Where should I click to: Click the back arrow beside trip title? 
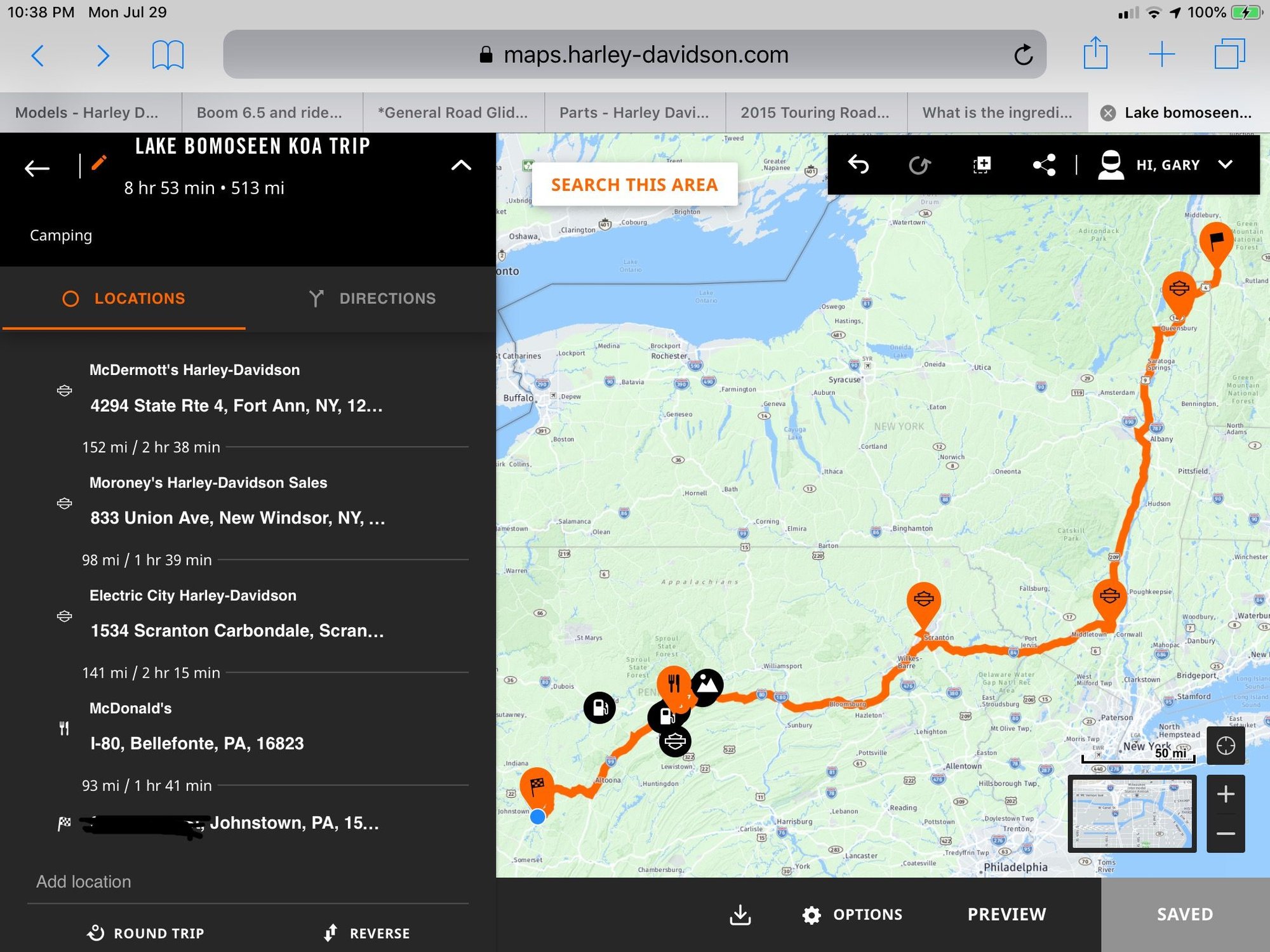[x=37, y=168]
